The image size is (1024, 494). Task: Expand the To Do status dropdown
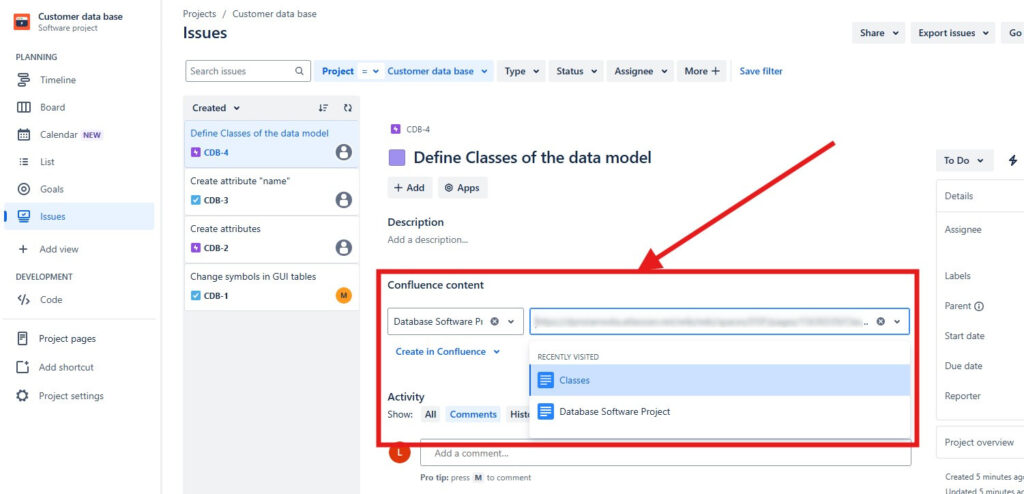963,160
